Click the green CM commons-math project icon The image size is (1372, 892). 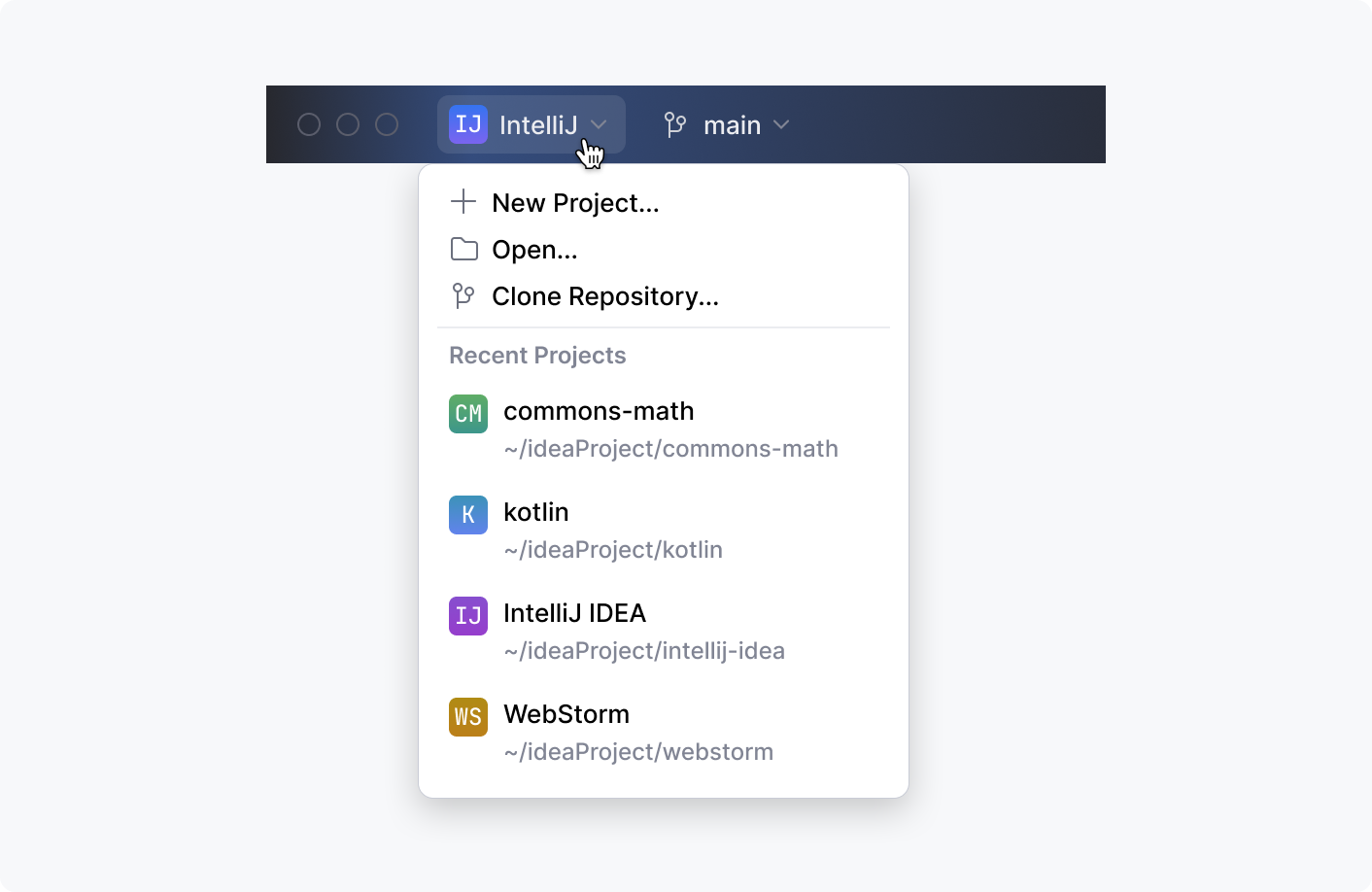468,414
